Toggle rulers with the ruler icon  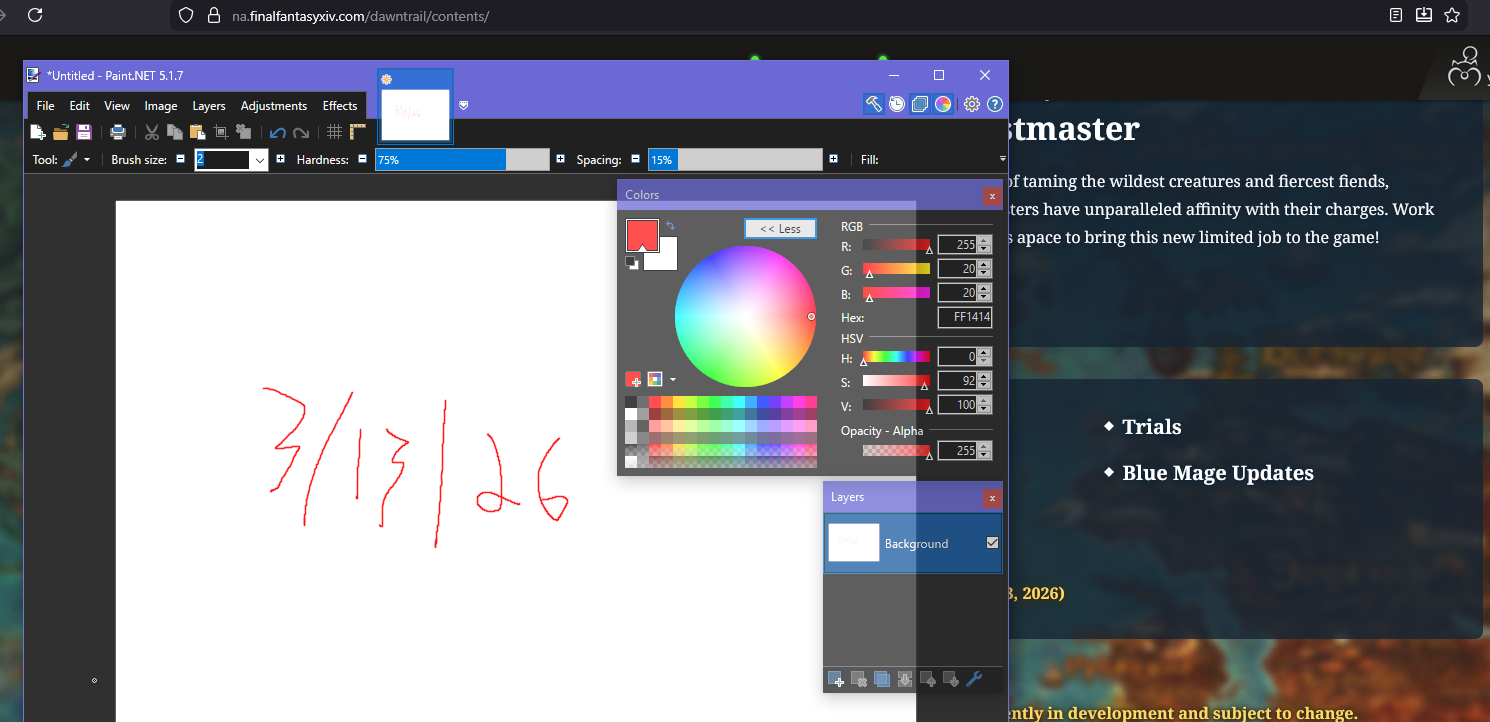tap(358, 132)
